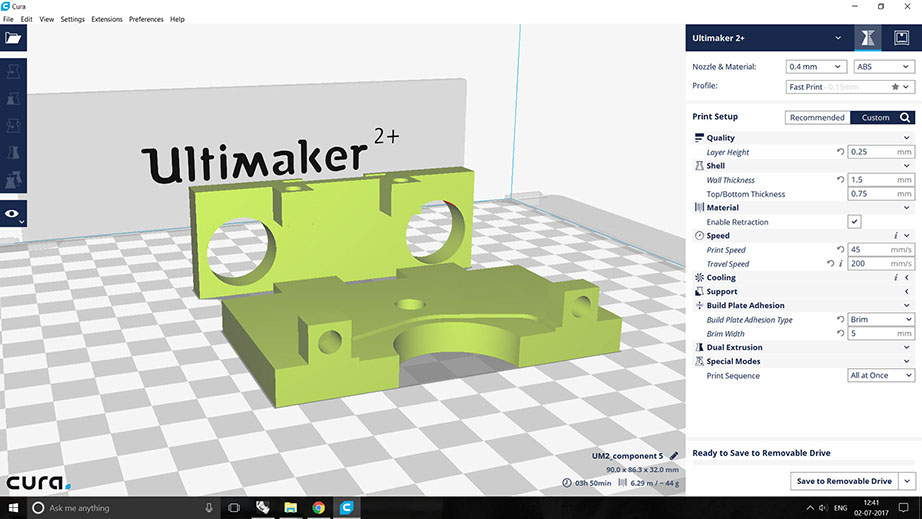Viewport: 922px width, 519px height.
Task: Select the Rotate tool in the left toolbar
Action: coord(13,126)
